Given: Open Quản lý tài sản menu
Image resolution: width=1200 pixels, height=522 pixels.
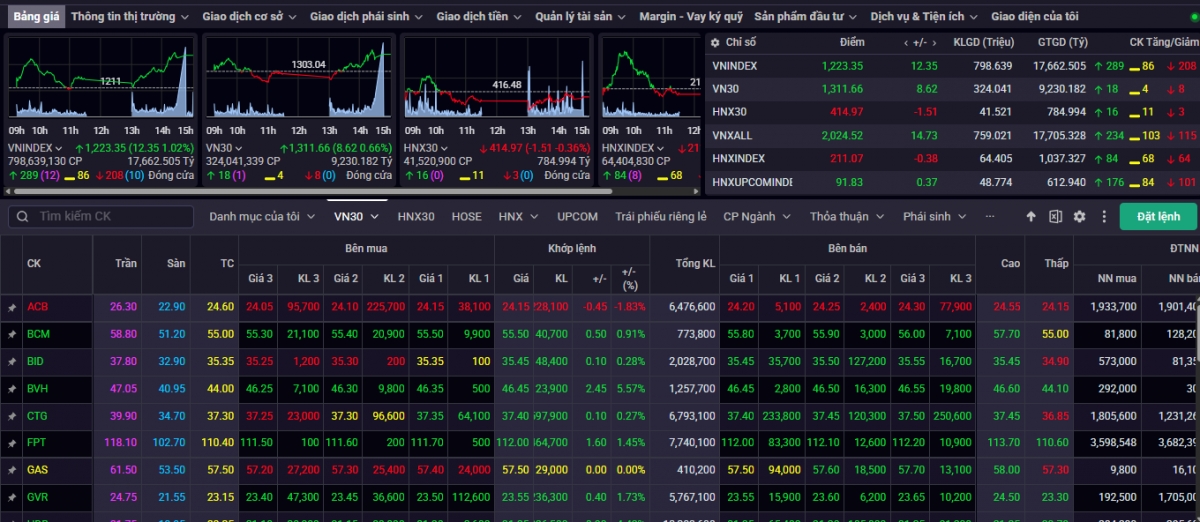Looking at the screenshot, I should click(x=581, y=16).
